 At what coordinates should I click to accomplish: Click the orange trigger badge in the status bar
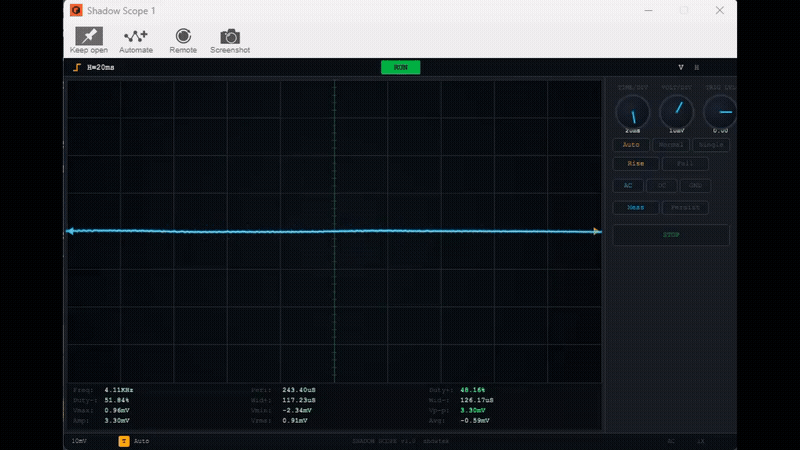[x=124, y=441]
